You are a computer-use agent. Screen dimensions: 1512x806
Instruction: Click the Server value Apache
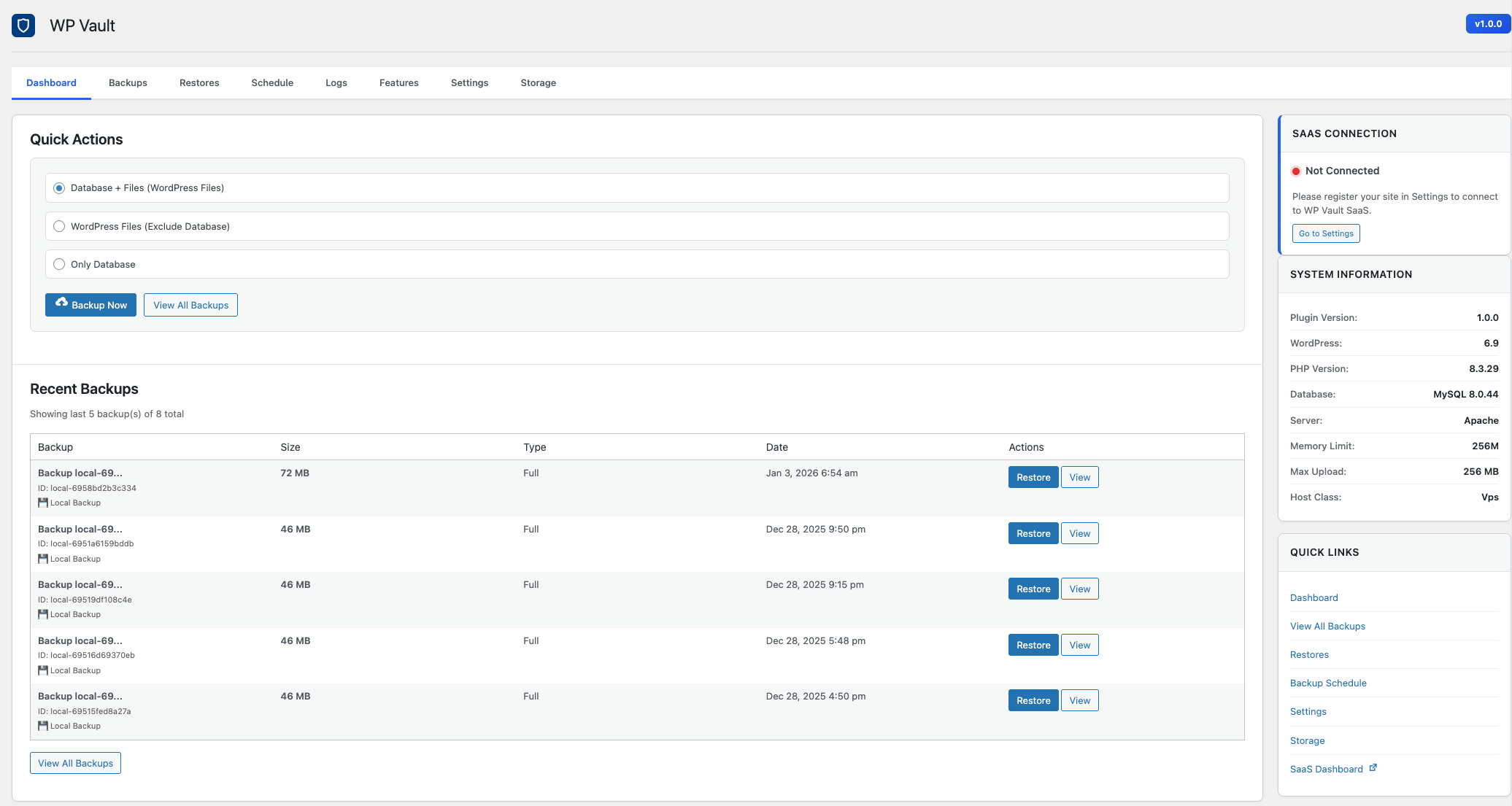pyautogui.click(x=1481, y=420)
